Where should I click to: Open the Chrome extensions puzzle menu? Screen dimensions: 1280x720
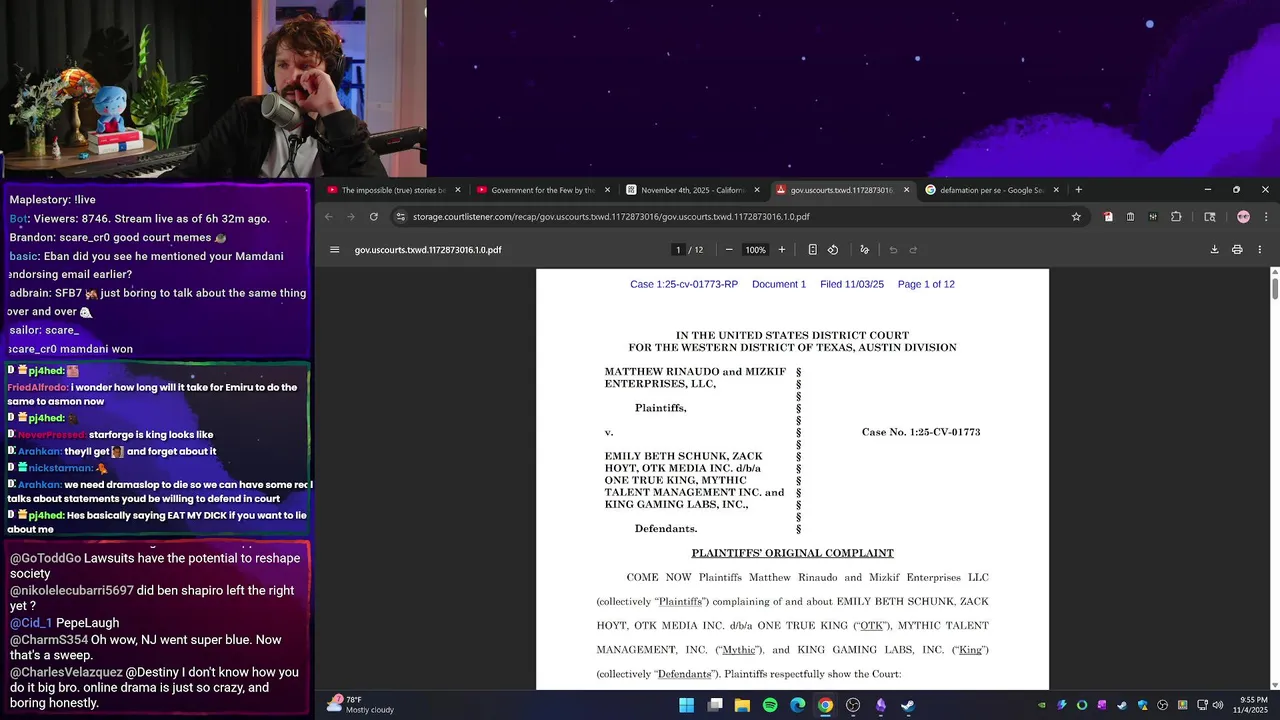pyautogui.click(x=1176, y=217)
